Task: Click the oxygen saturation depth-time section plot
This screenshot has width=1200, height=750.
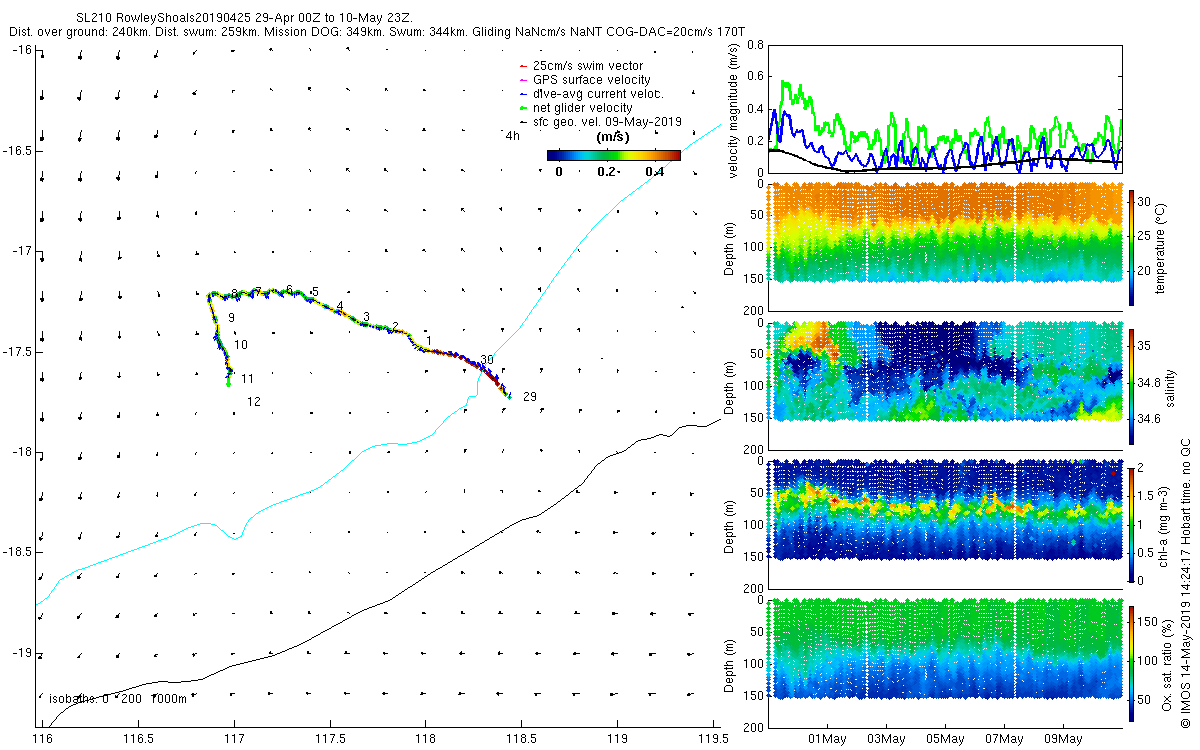Action: (943, 662)
